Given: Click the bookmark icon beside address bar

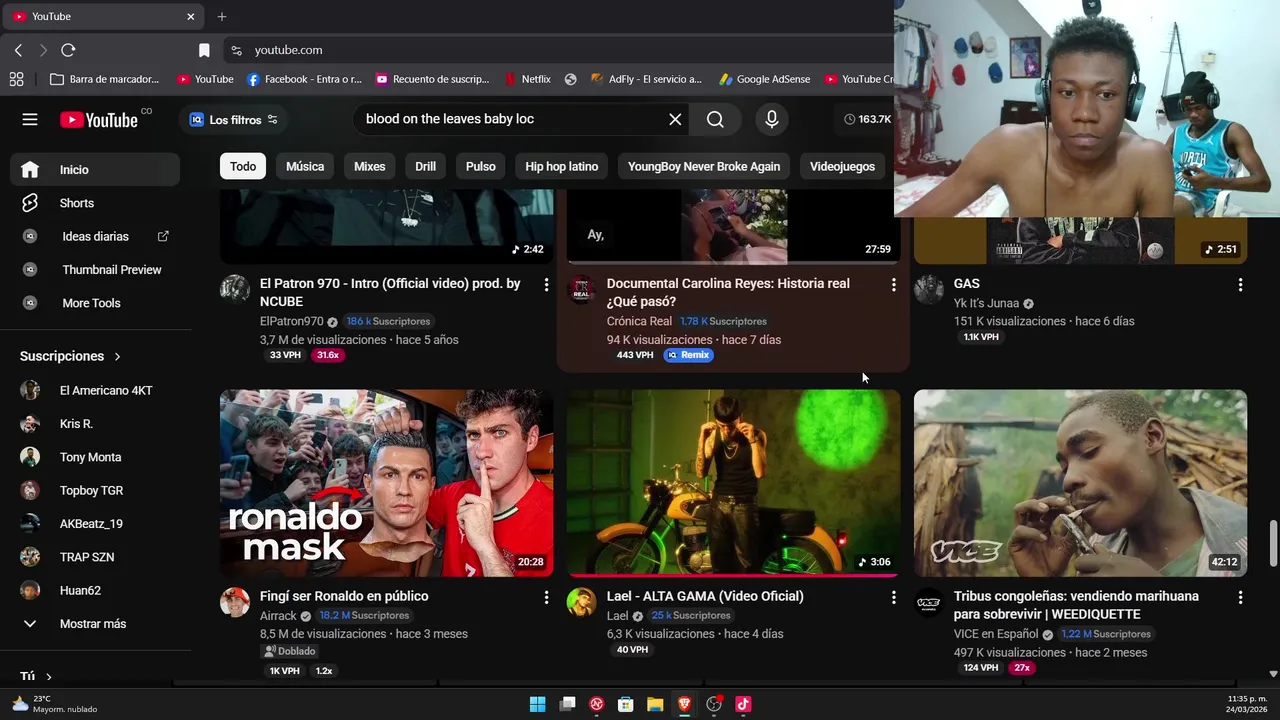Looking at the screenshot, I should tap(204, 50).
